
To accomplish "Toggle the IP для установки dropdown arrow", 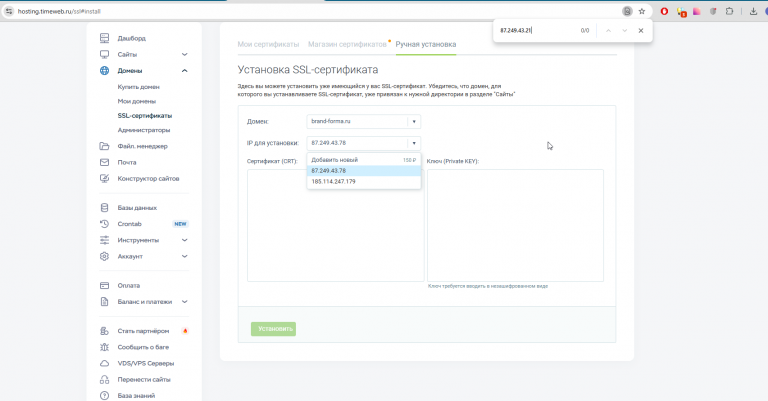I will [x=414, y=143].
